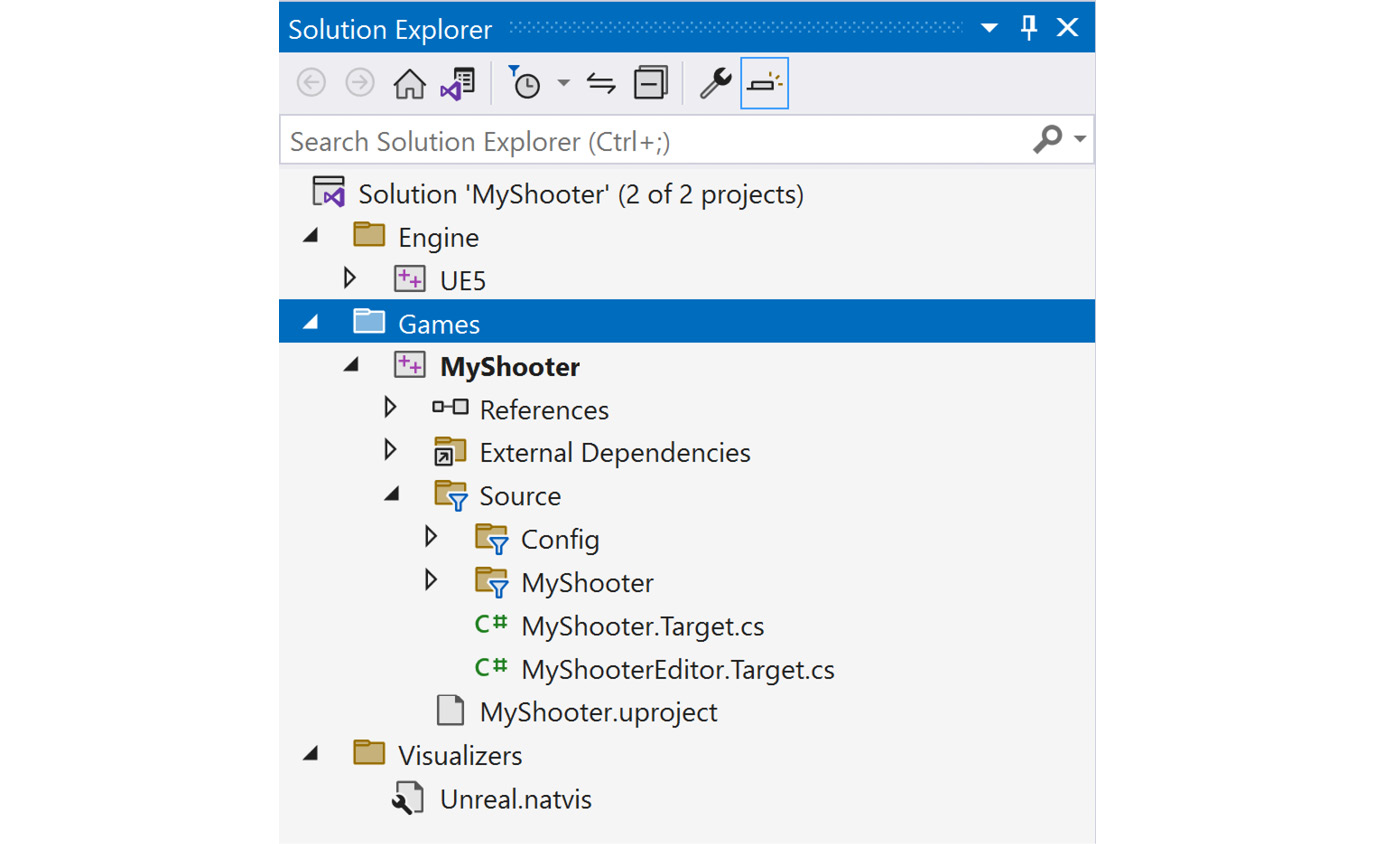Image resolution: width=1375 pixels, height=844 pixels.
Task: Click the Back navigation arrow in toolbar
Action: click(x=312, y=84)
